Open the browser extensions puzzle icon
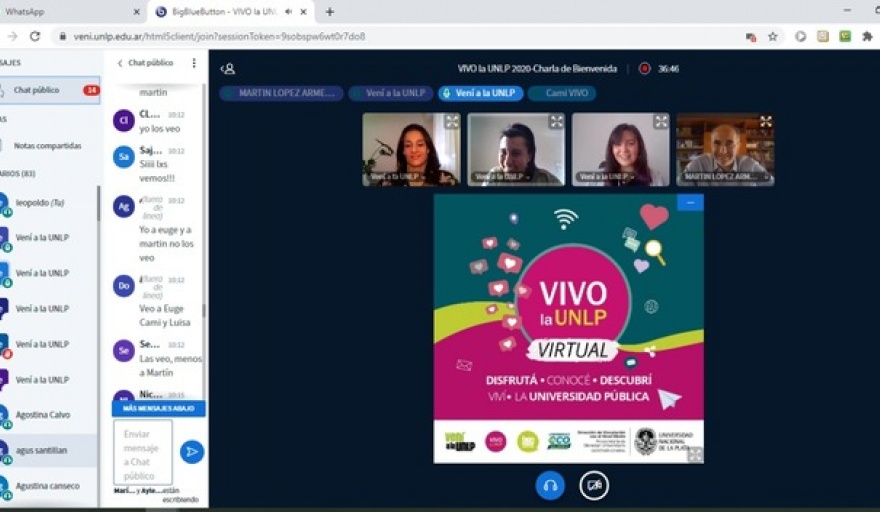This screenshot has width=880, height=512. click(867, 36)
